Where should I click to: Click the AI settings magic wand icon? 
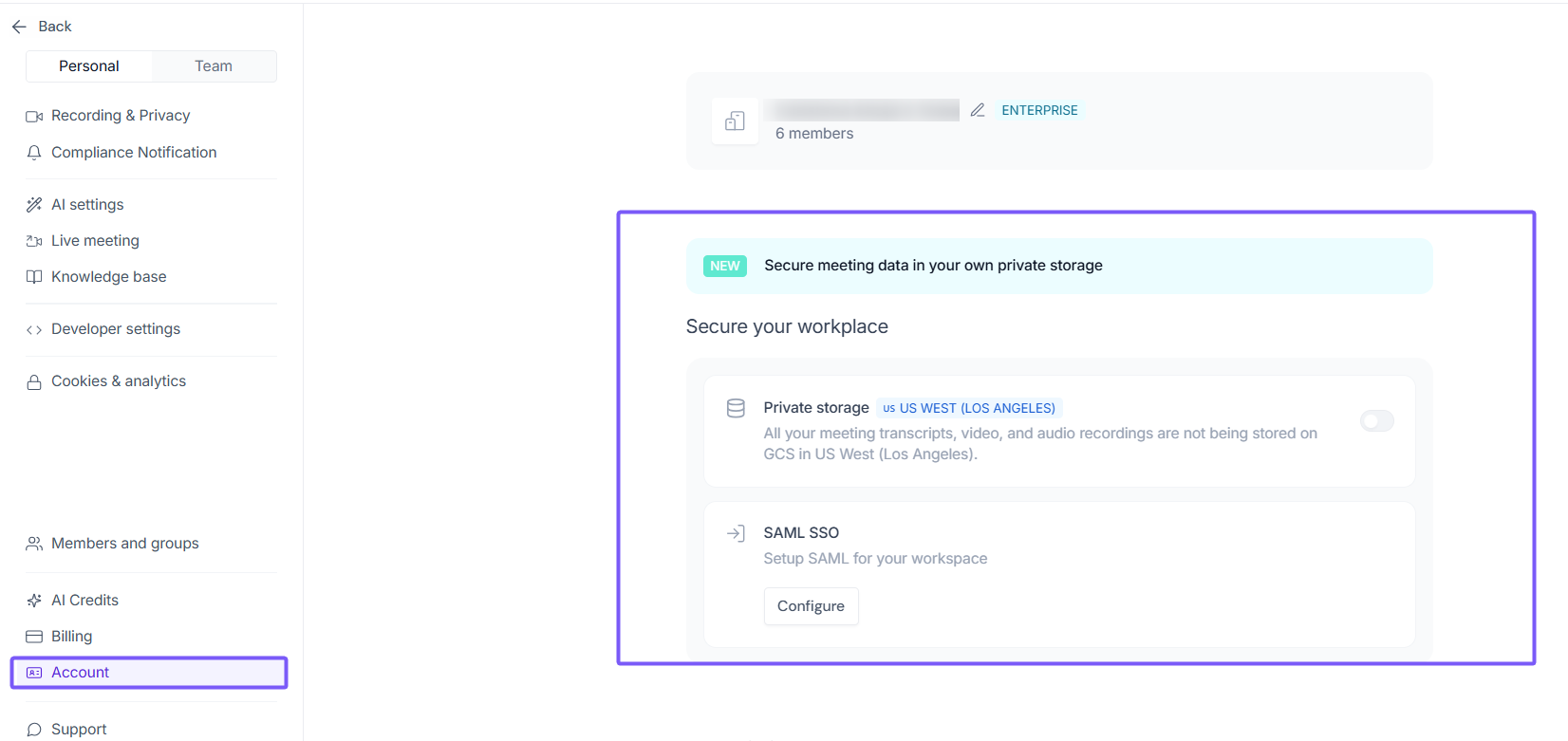click(x=34, y=205)
